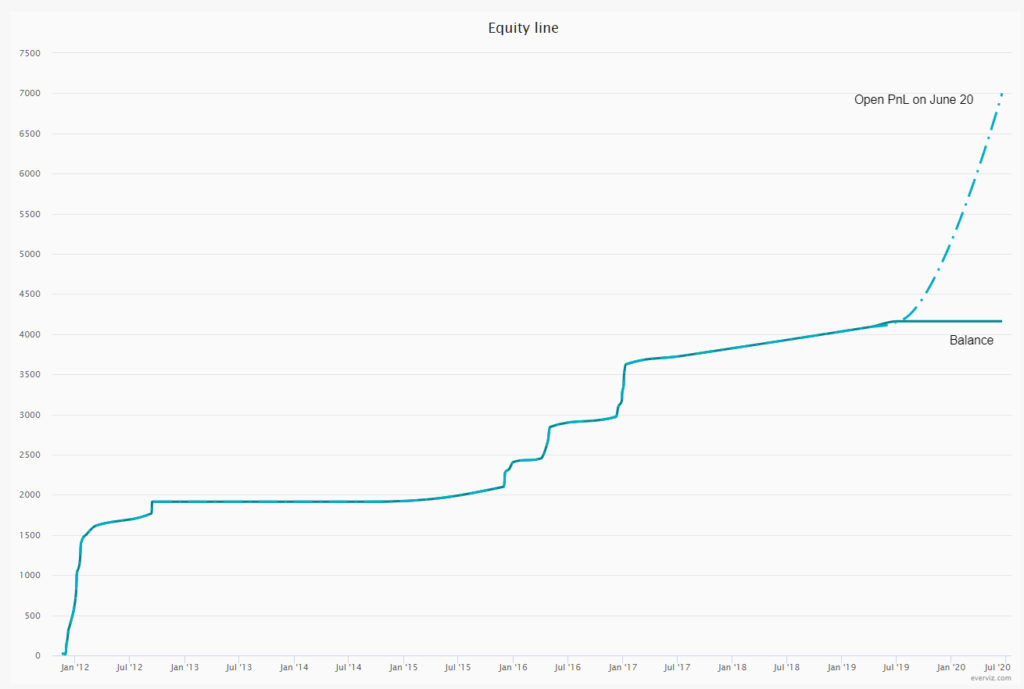Click the Jan '16 x-axis label
Screen dimensions: 1024x689
pos(513,667)
